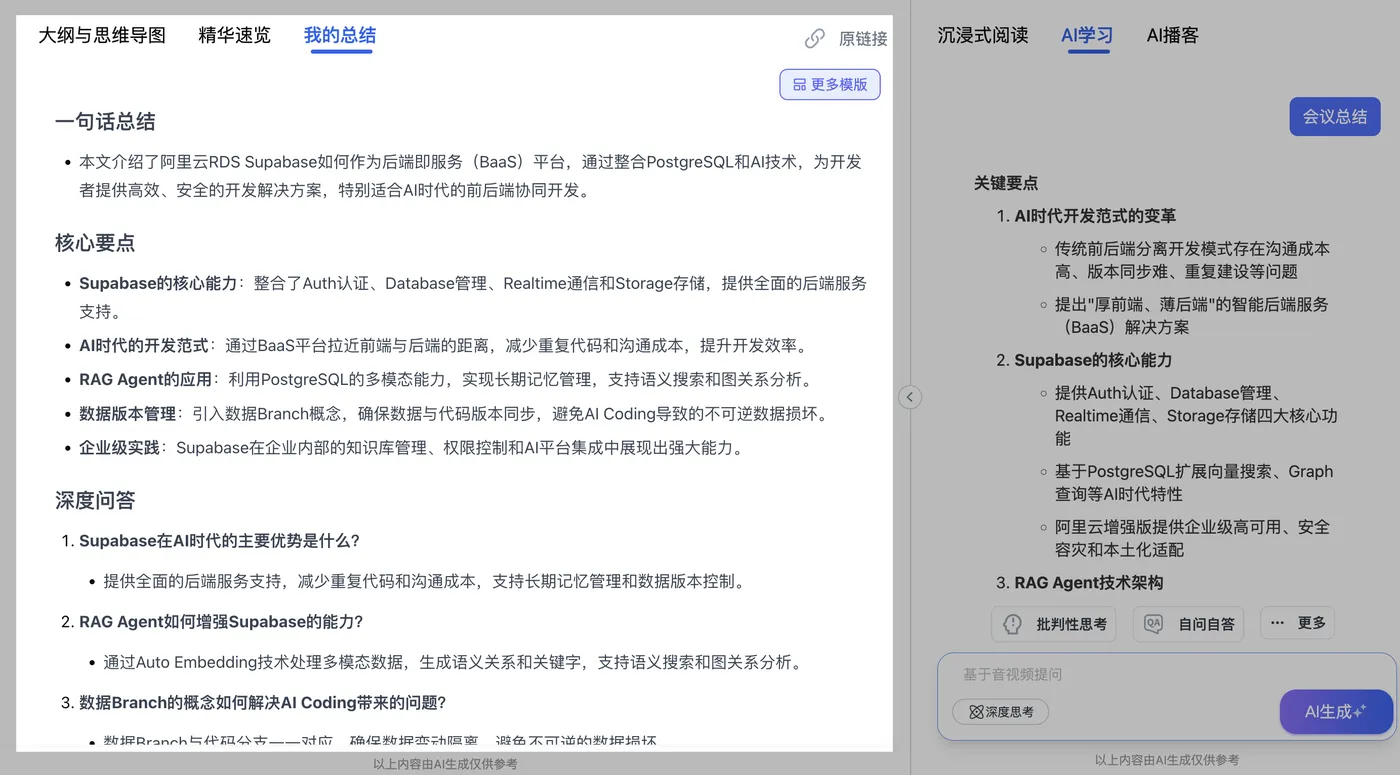Click the bullet starting 传统前后端分离开发模式
The height and width of the screenshot is (775, 1400).
(x=1192, y=260)
